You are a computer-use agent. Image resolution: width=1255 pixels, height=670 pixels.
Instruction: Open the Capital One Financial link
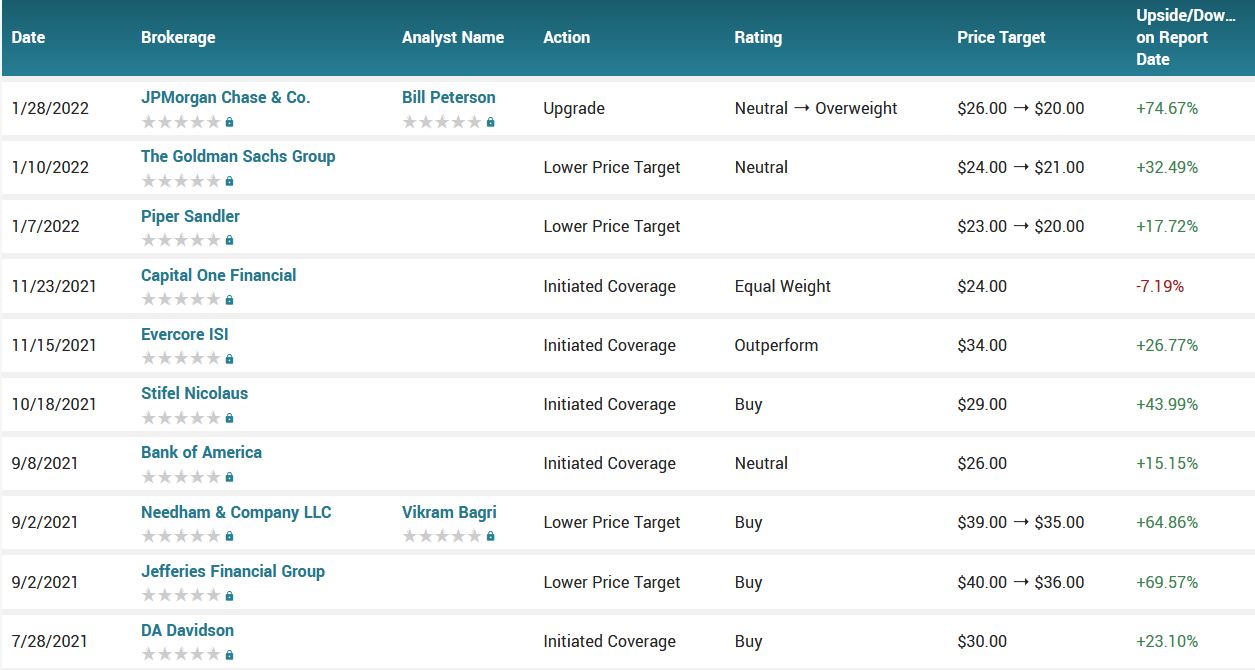click(x=218, y=275)
